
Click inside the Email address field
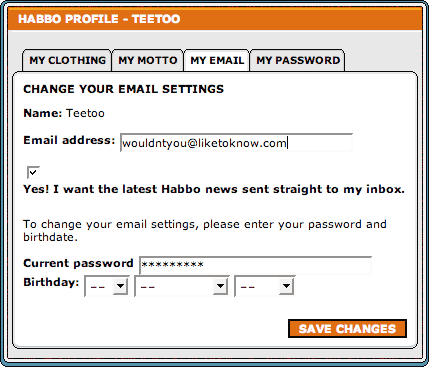(x=236, y=143)
